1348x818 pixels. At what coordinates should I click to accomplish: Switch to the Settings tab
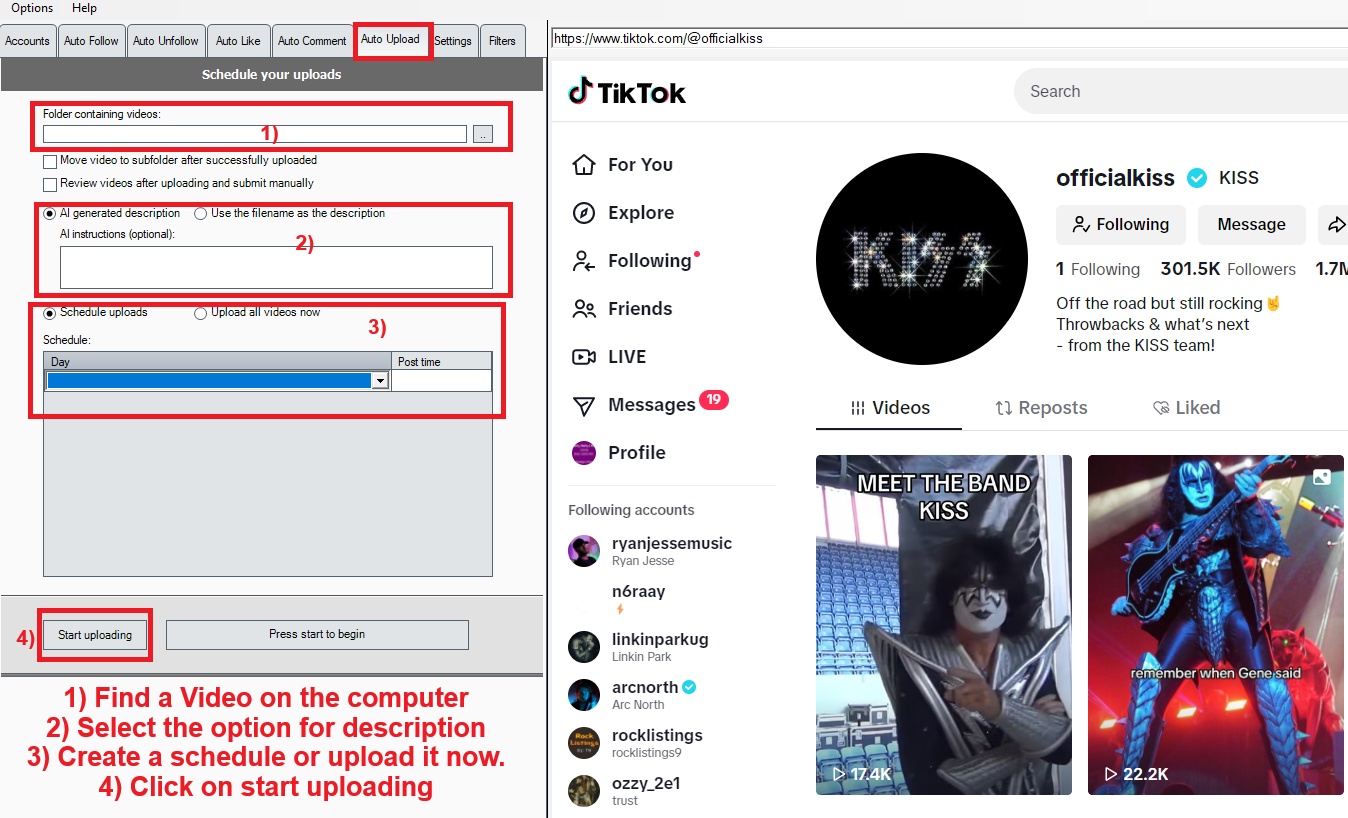point(453,41)
